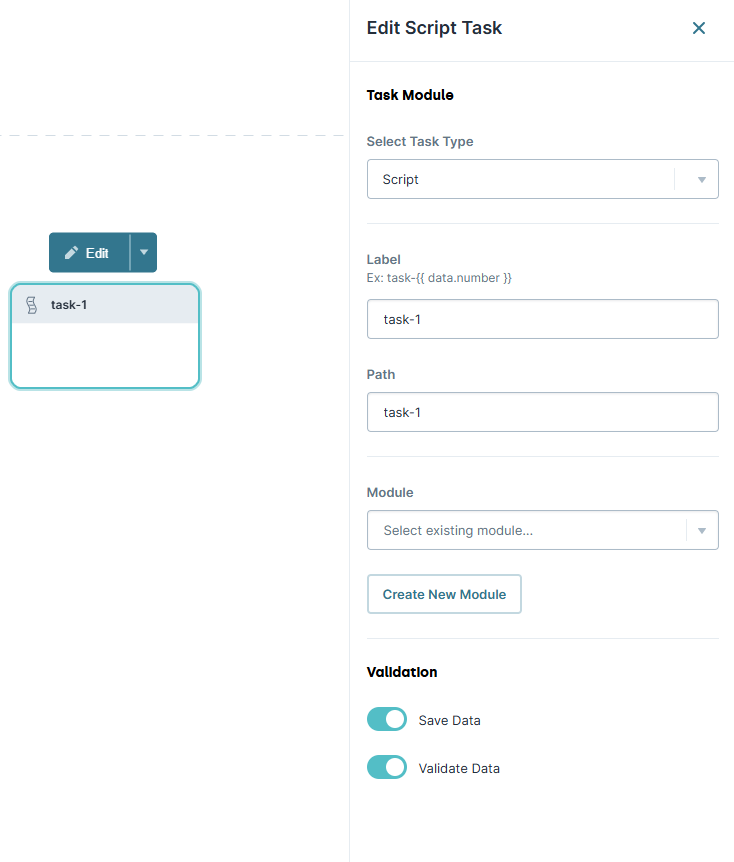Click the dropdown caret beside the Edit button

coord(142,252)
